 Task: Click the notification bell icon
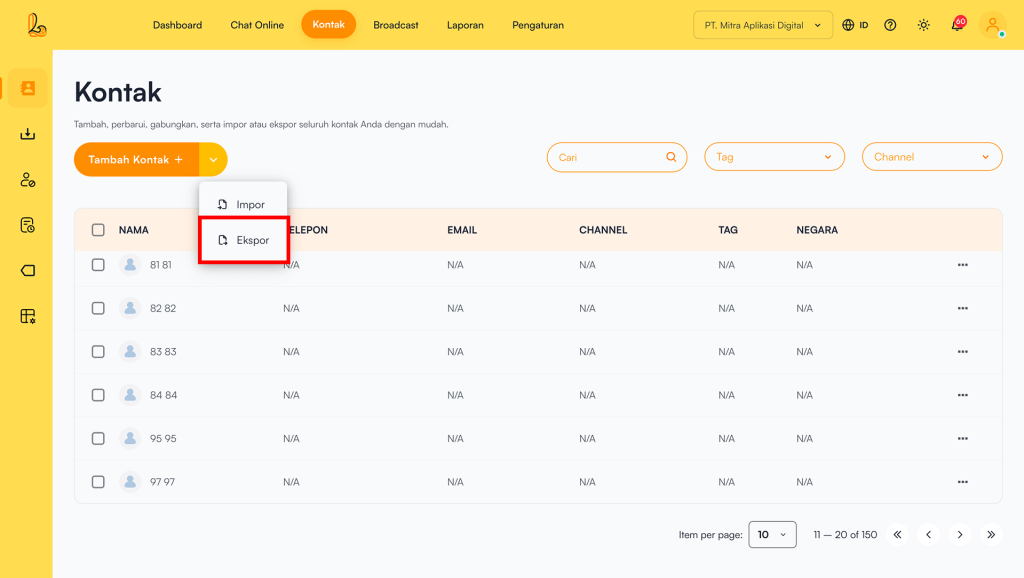click(957, 25)
